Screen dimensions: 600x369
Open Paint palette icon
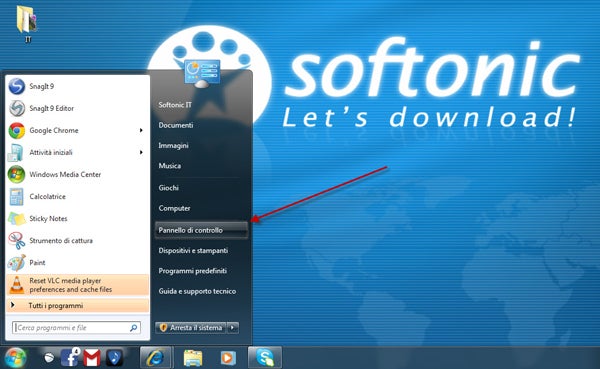tap(16, 263)
